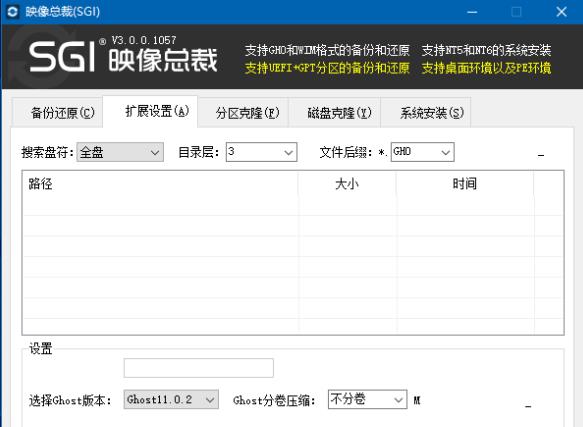This screenshot has width=583, height=427.
Task: Sort the list by 时间 column header
Action: tap(465, 184)
